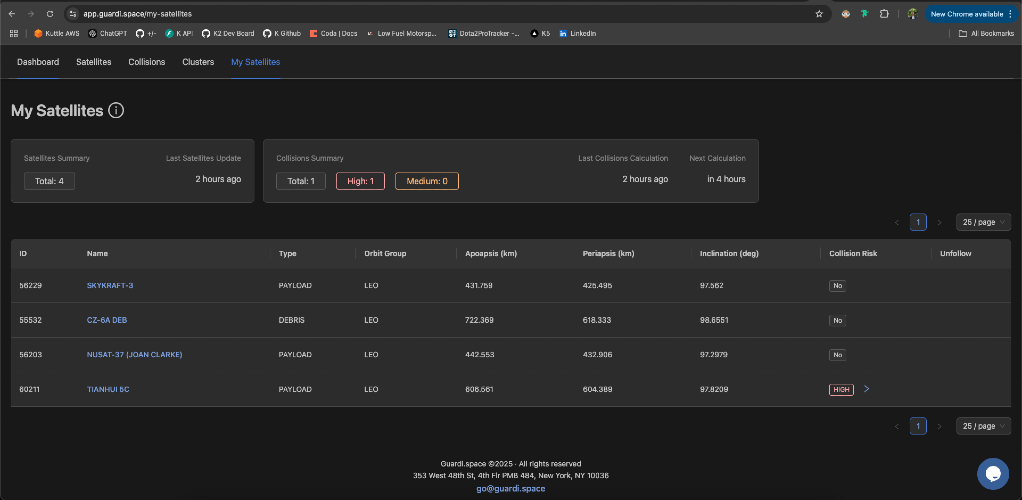Click the No risk tag for CZ-6A DEB
This screenshot has width=1022, height=500.
[838, 320]
